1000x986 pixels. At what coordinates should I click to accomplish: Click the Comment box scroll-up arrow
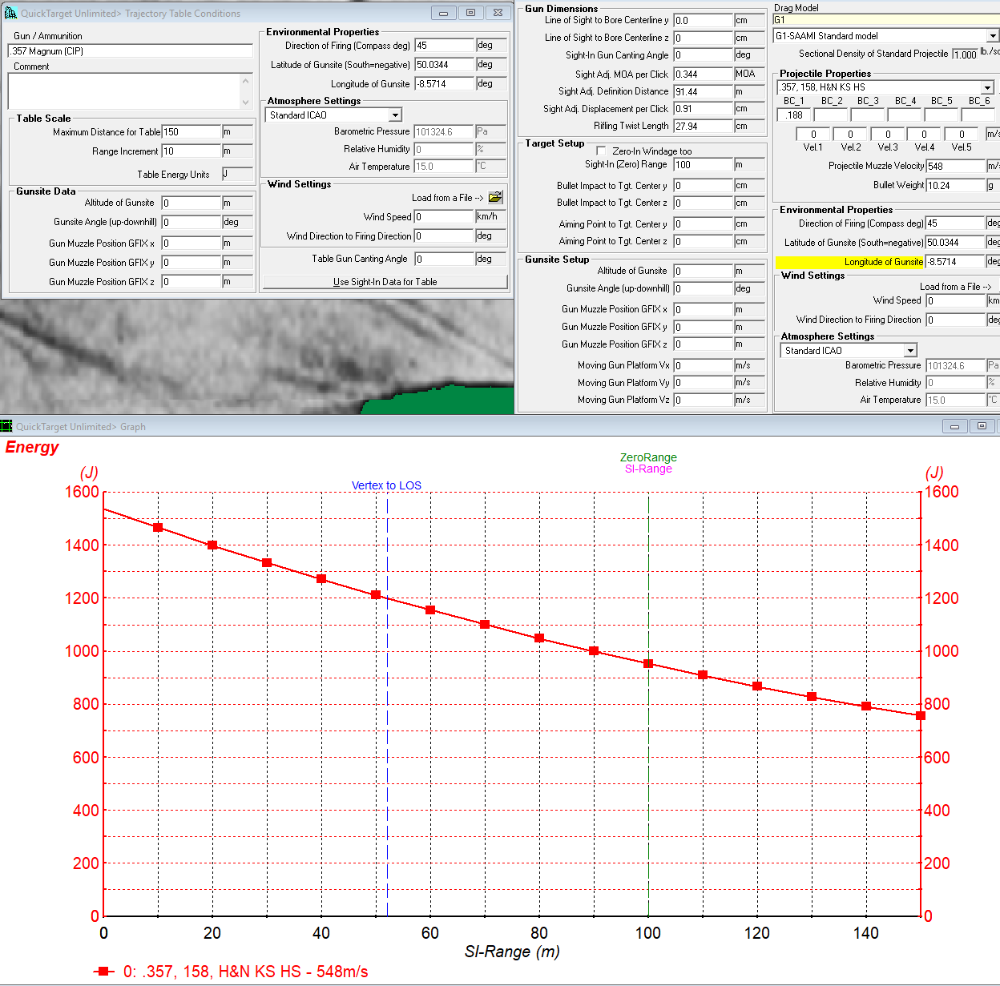click(x=246, y=81)
